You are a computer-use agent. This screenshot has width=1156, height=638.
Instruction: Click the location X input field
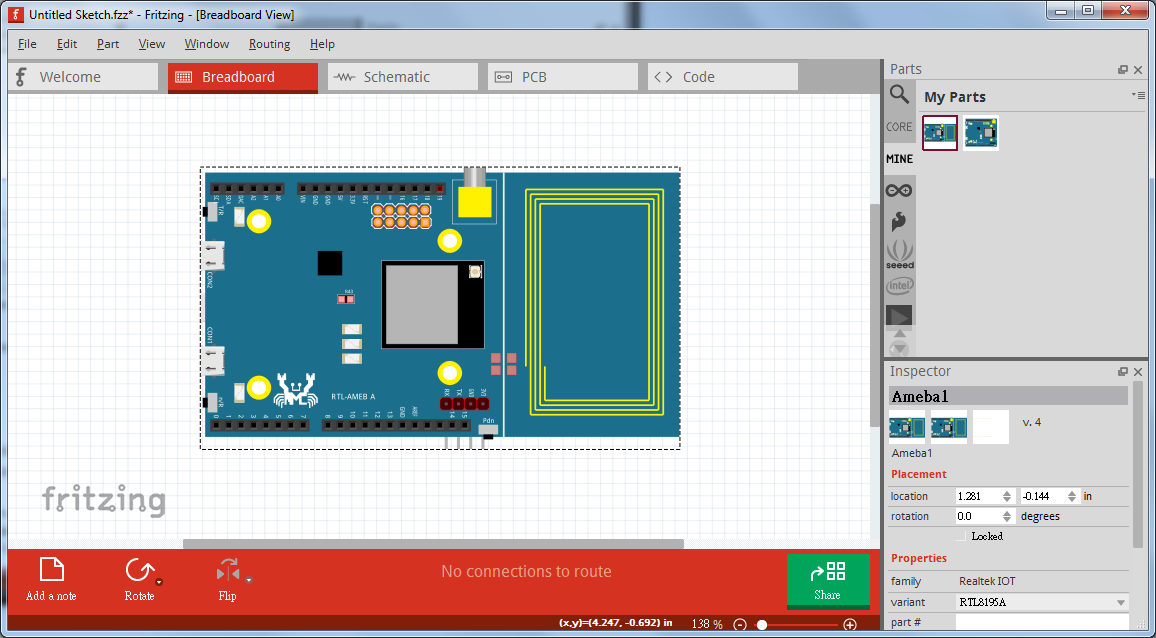(978, 496)
